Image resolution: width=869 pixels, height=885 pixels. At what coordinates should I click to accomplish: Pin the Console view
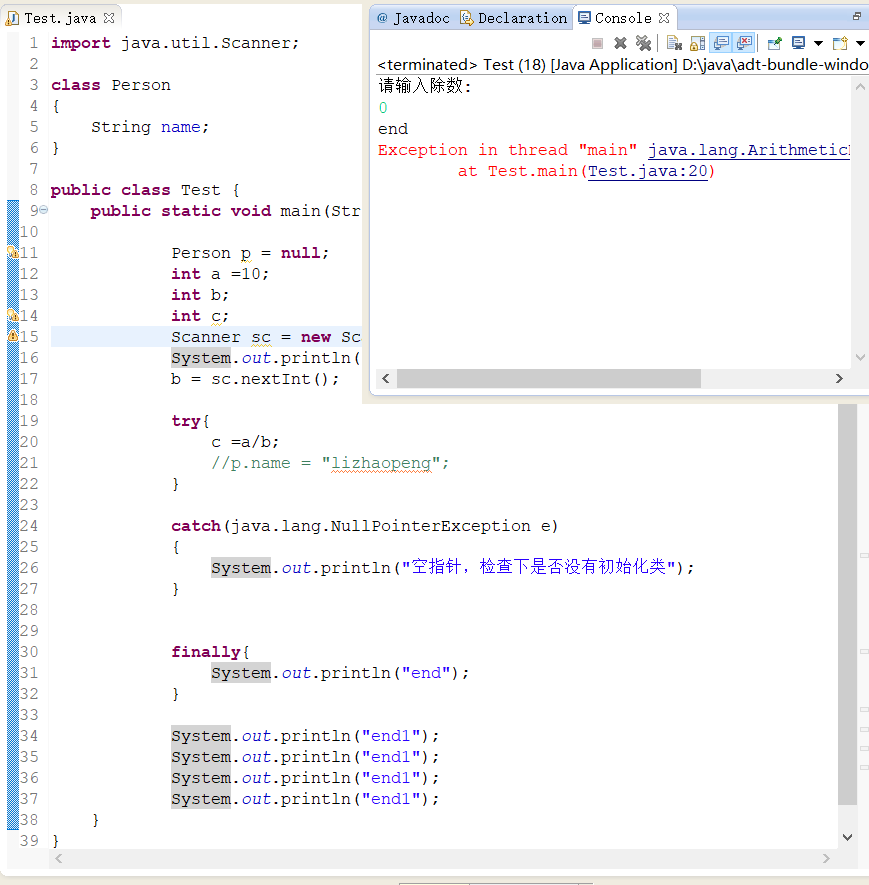point(775,42)
